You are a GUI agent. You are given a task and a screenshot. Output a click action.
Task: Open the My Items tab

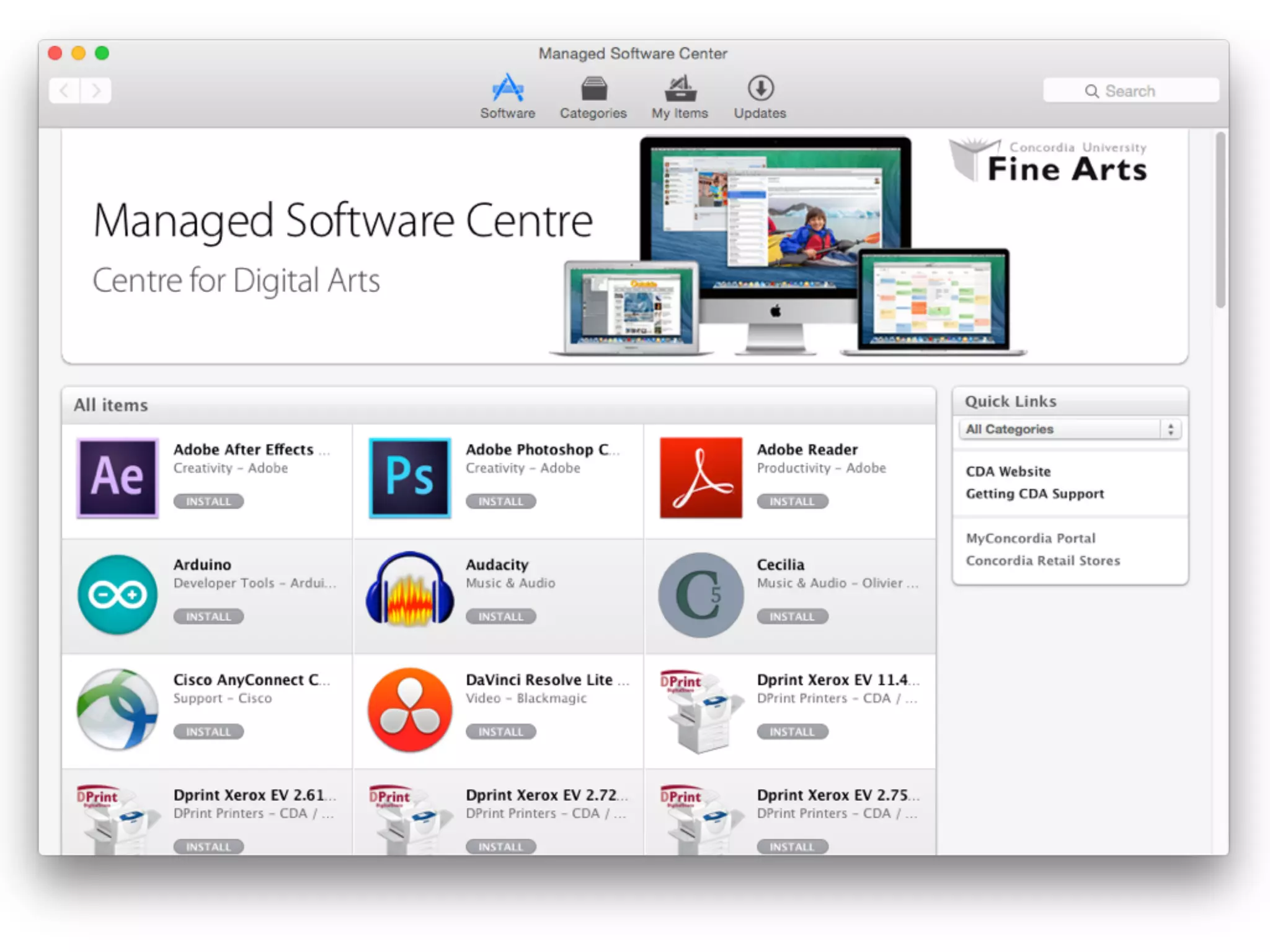680,97
